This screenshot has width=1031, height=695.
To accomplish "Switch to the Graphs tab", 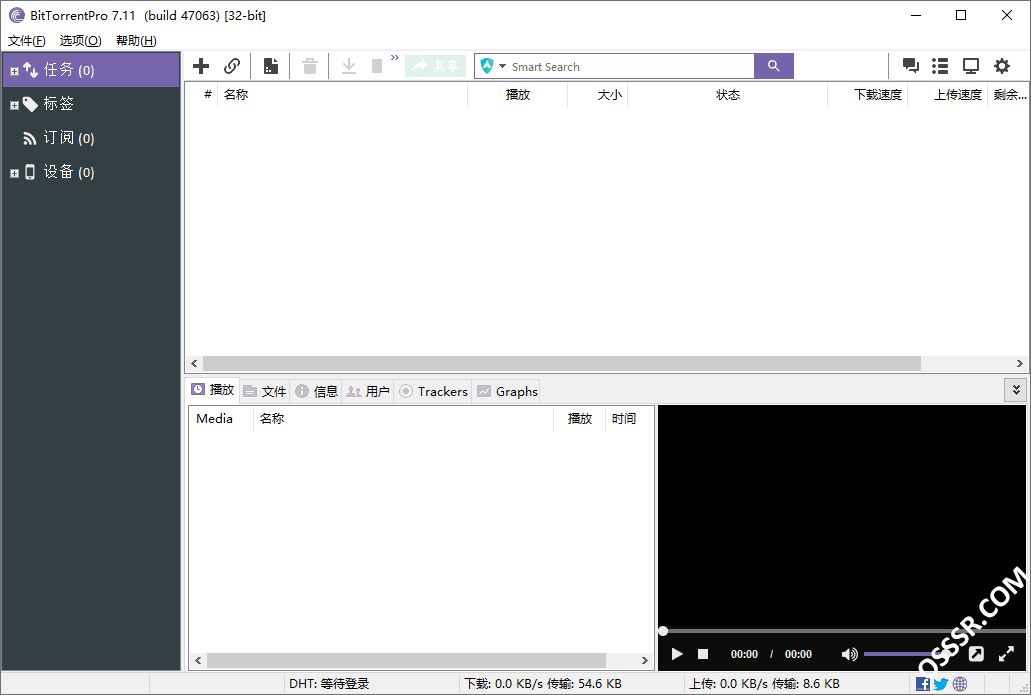I will [507, 392].
